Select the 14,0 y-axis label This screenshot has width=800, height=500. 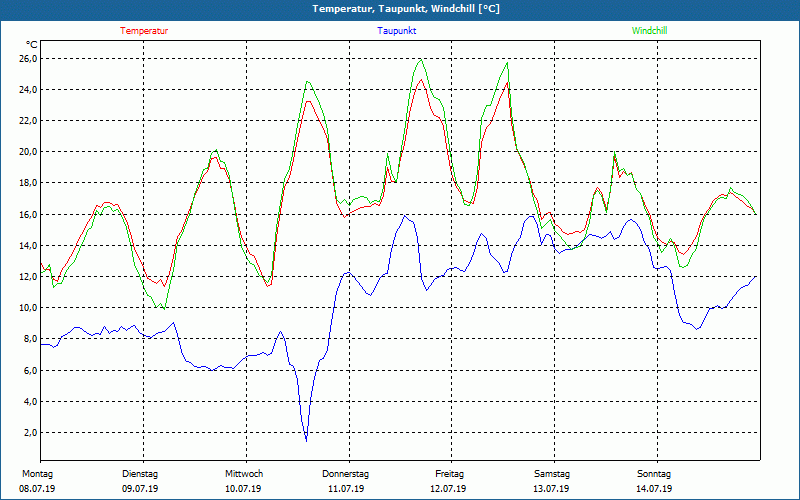tap(28, 245)
